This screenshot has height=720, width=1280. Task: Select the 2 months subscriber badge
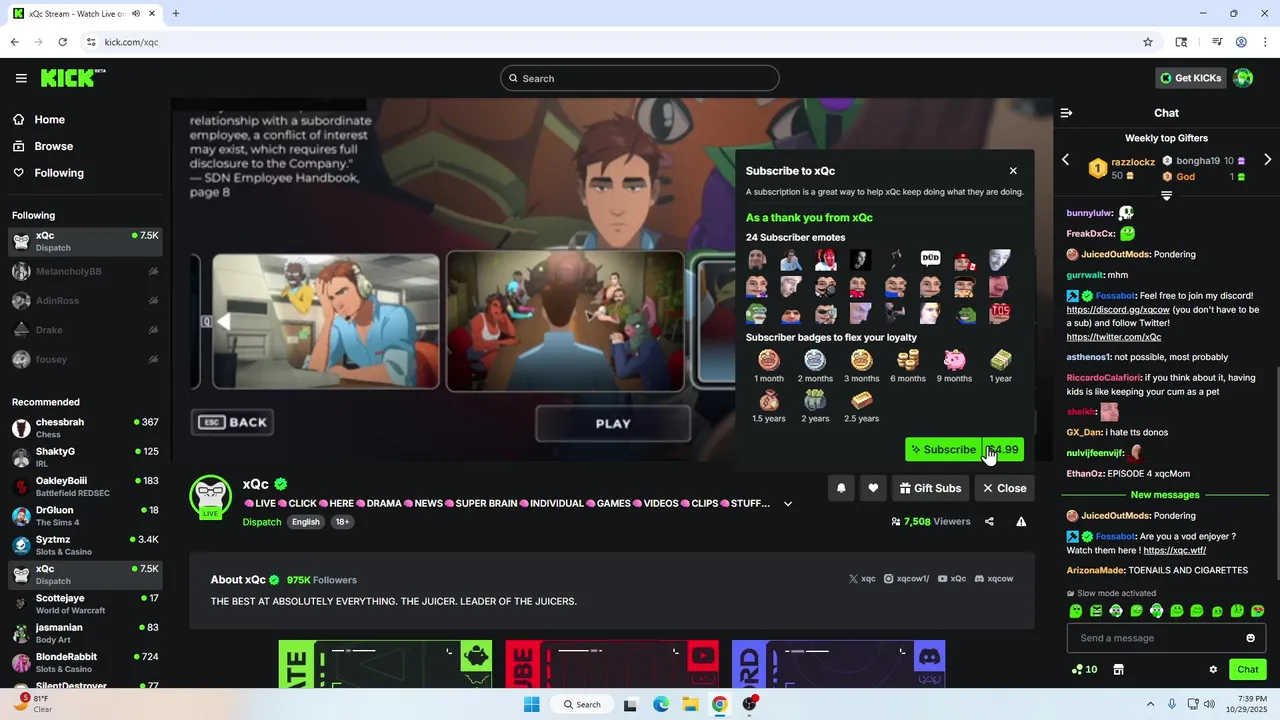tap(815, 366)
